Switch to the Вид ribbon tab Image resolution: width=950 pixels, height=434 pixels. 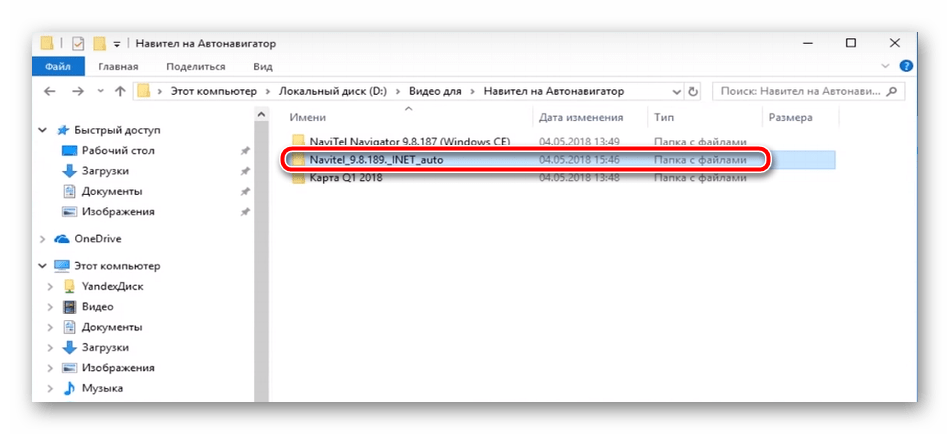point(263,67)
